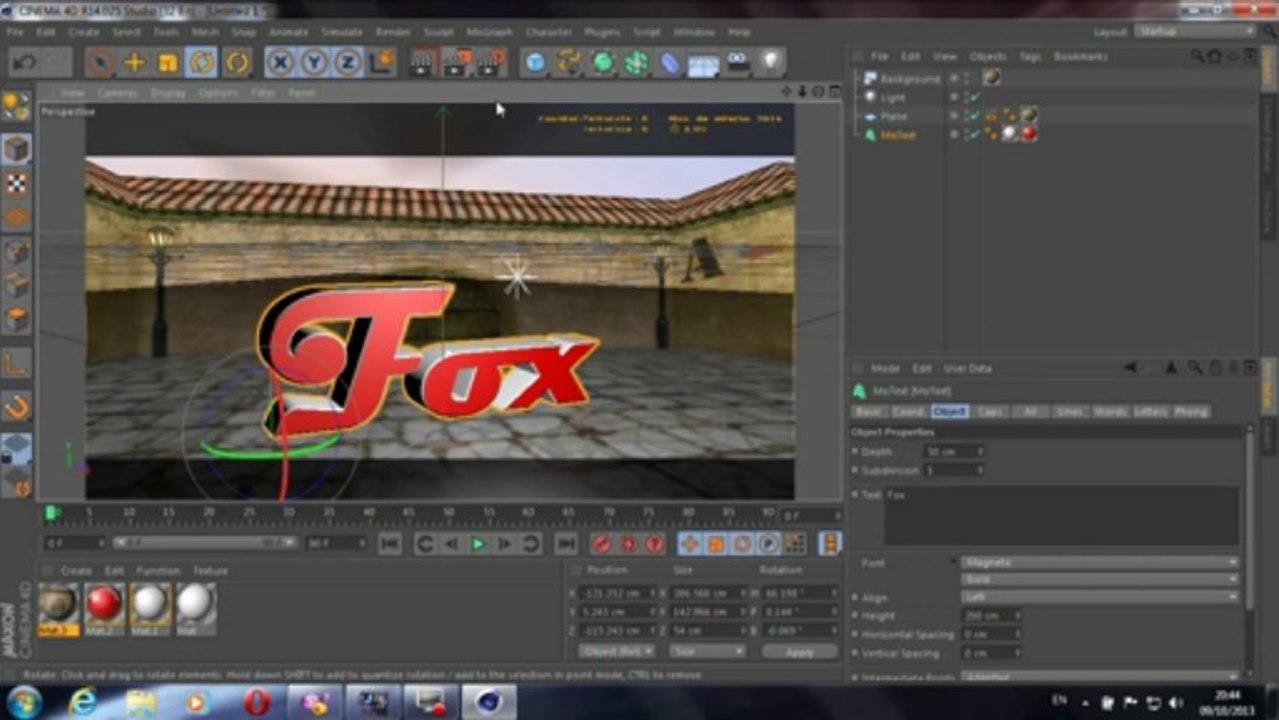This screenshot has width=1279, height=720.
Task: Open Windows Start orb
Action: [25, 701]
